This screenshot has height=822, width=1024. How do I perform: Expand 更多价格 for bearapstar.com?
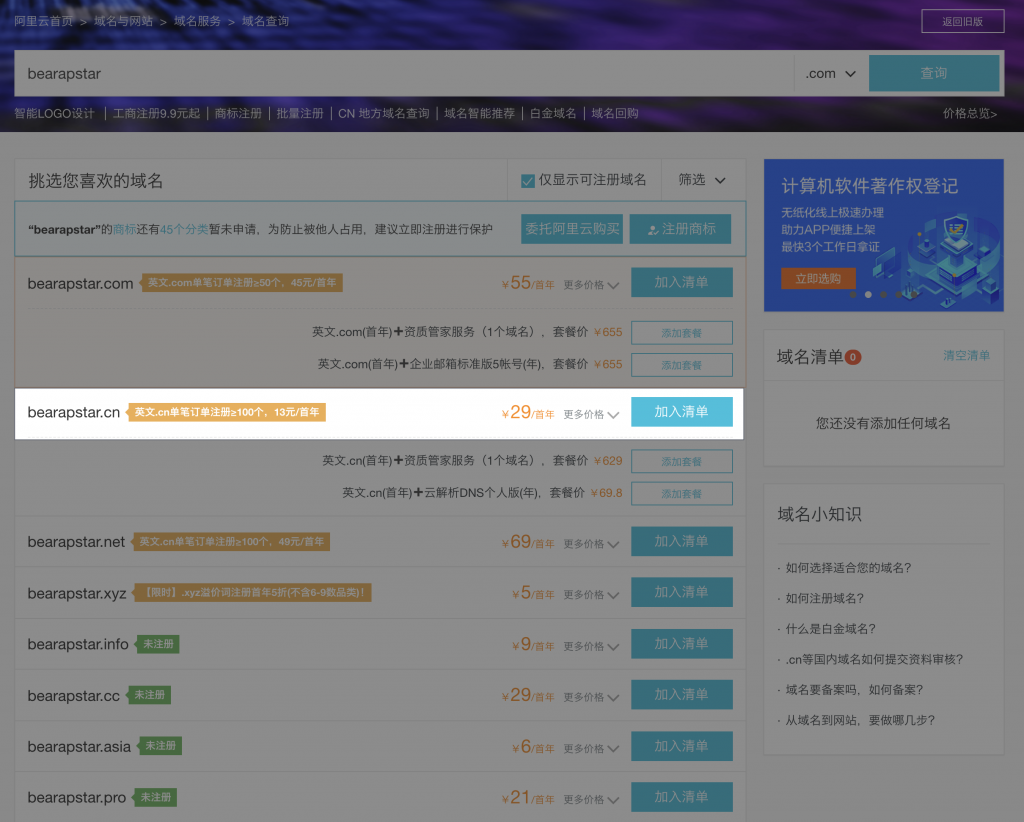[591, 285]
